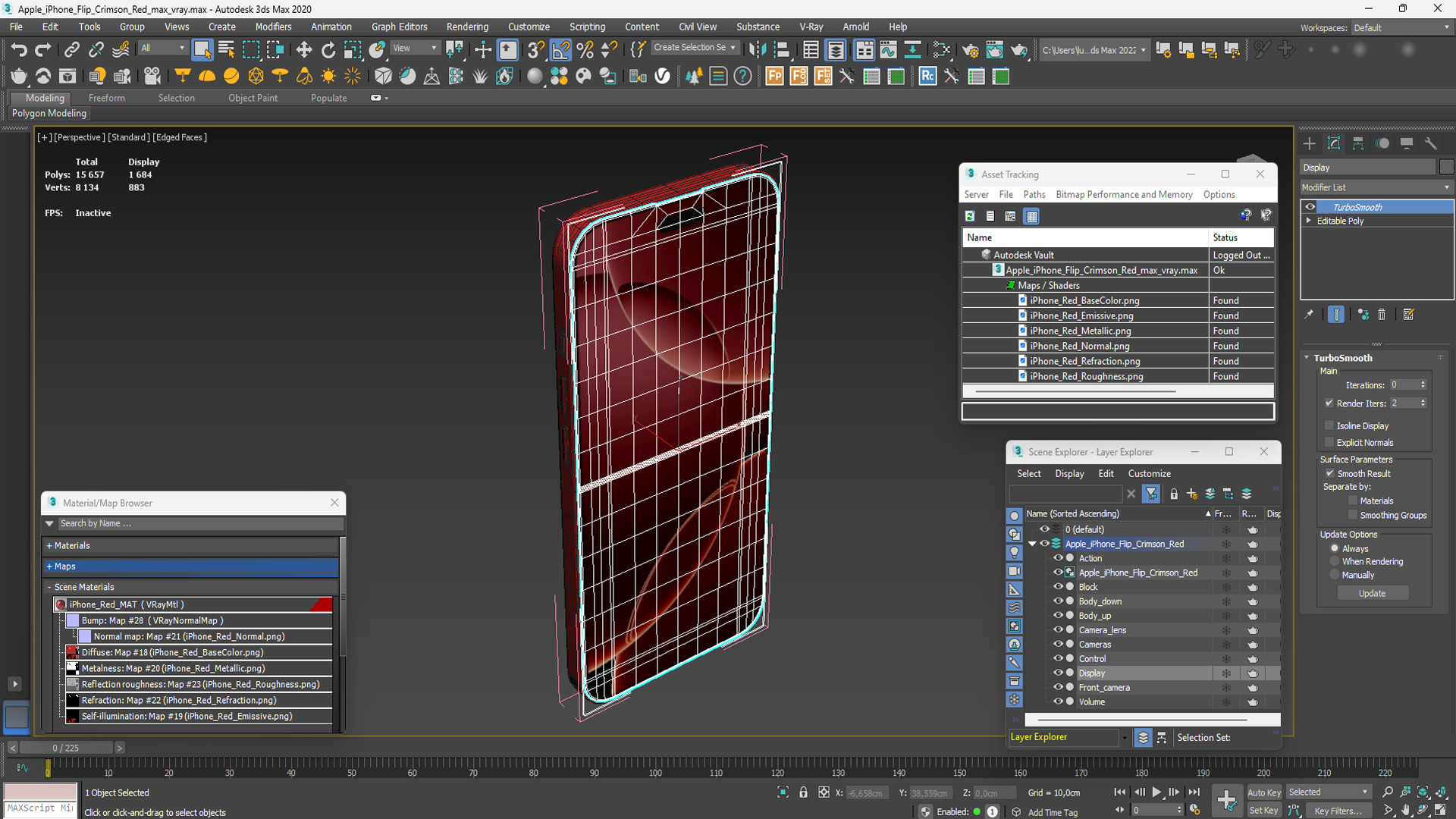Viewport: 1456px width, 819px height.
Task: Click Zoom Extents Selected at bottom right
Action: click(x=1423, y=792)
